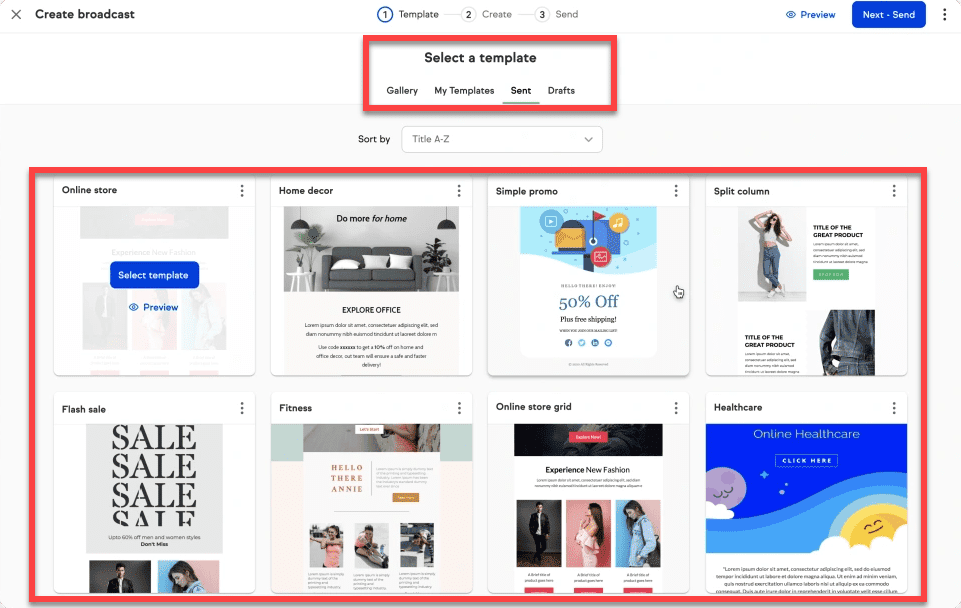This screenshot has height=608, width=961.
Task: Click the Next - Send button
Action: point(889,15)
